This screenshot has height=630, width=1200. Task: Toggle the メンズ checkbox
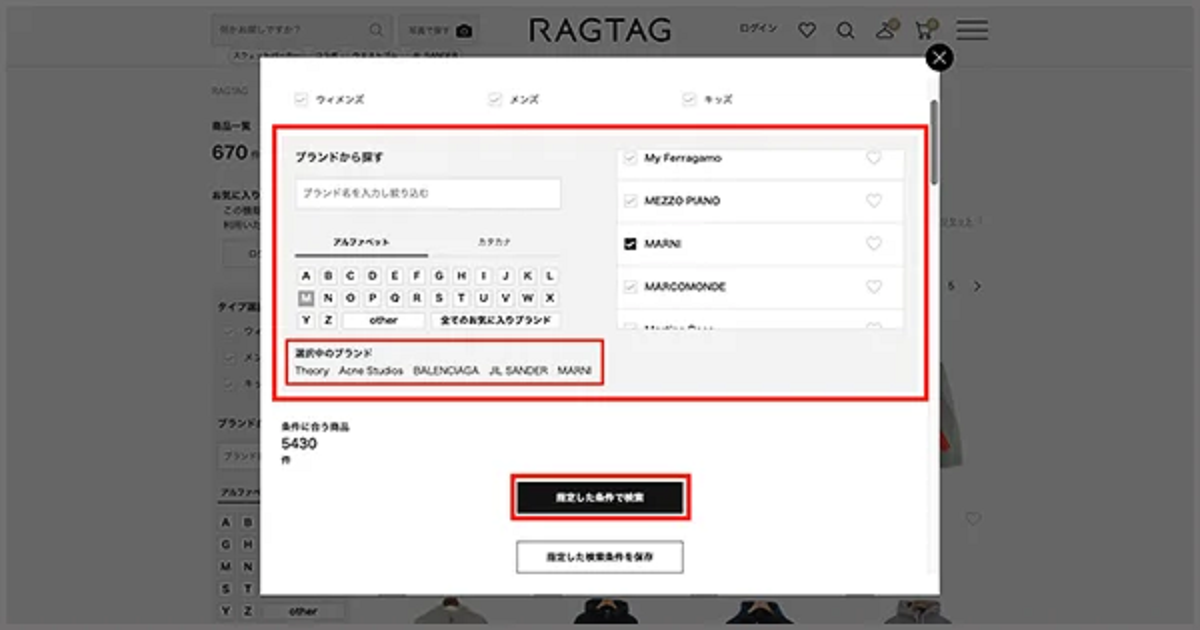pos(494,99)
